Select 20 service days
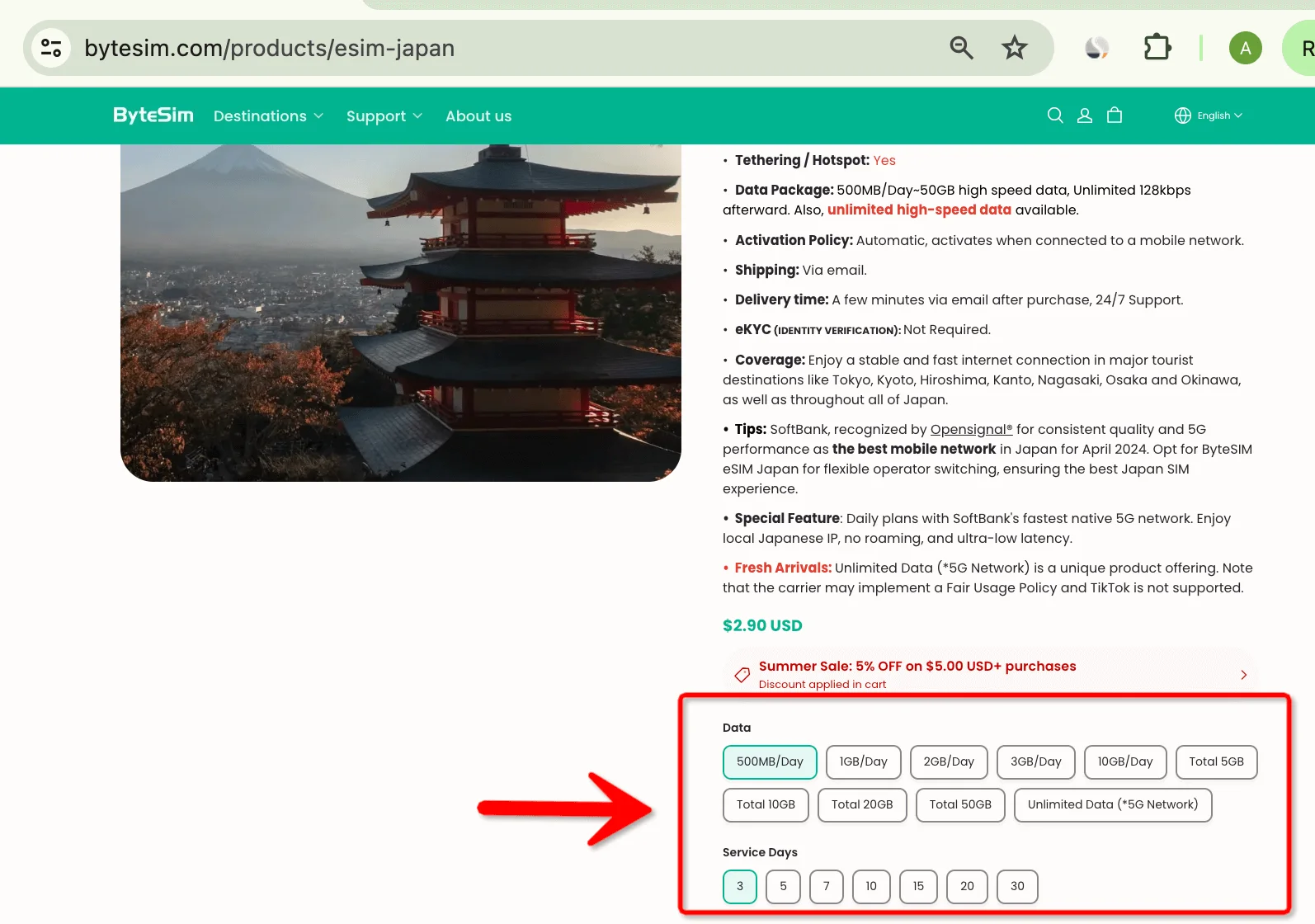This screenshot has width=1315, height=924. click(967, 887)
